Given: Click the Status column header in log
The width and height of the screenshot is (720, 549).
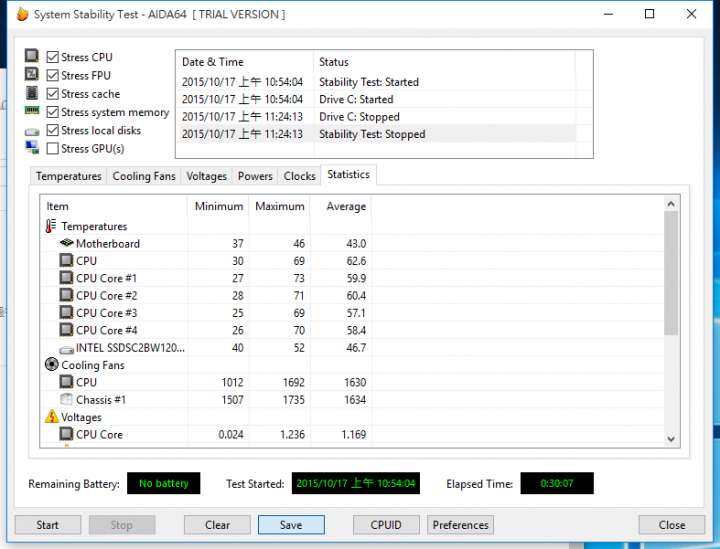Looking at the screenshot, I should 444,62.
